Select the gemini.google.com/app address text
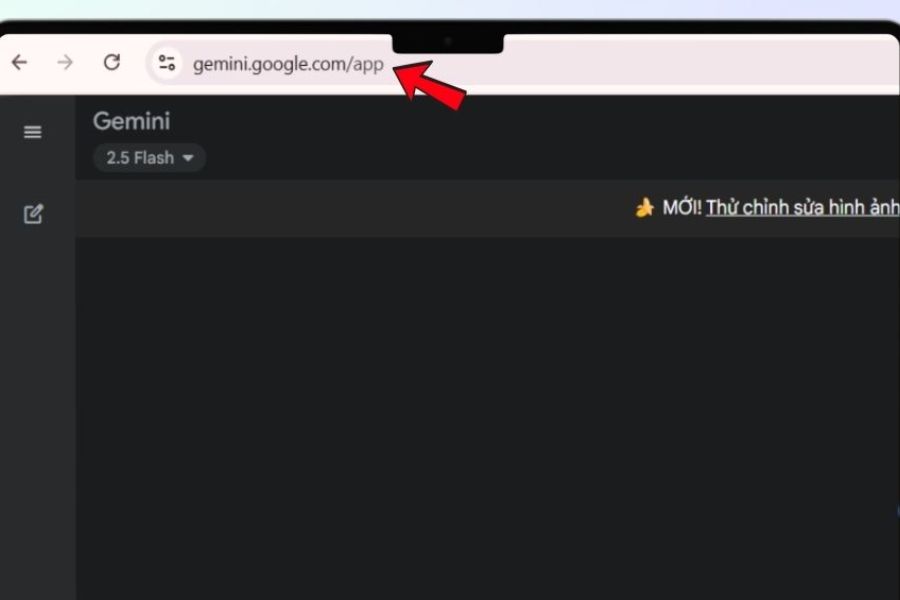 pyautogui.click(x=288, y=64)
